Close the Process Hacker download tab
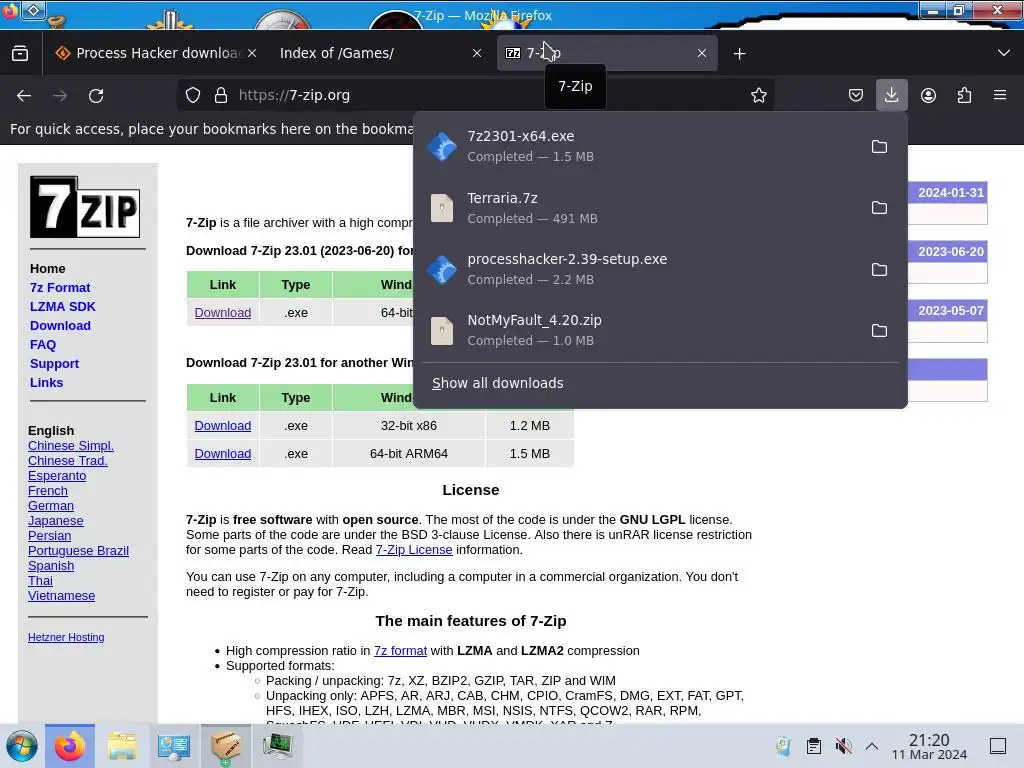 pos(252,53)
